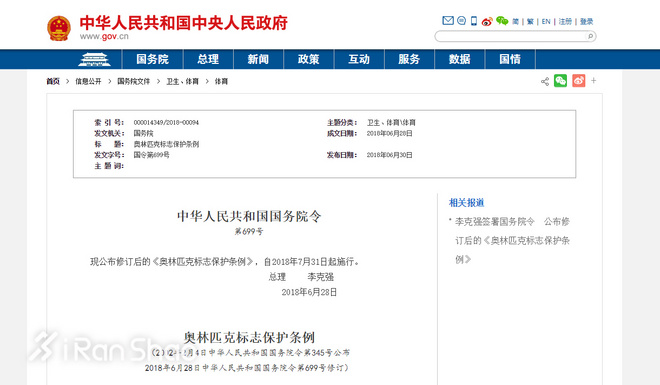
Task: Click the 第699号 subtitle
Action: [x=249, y=231]
